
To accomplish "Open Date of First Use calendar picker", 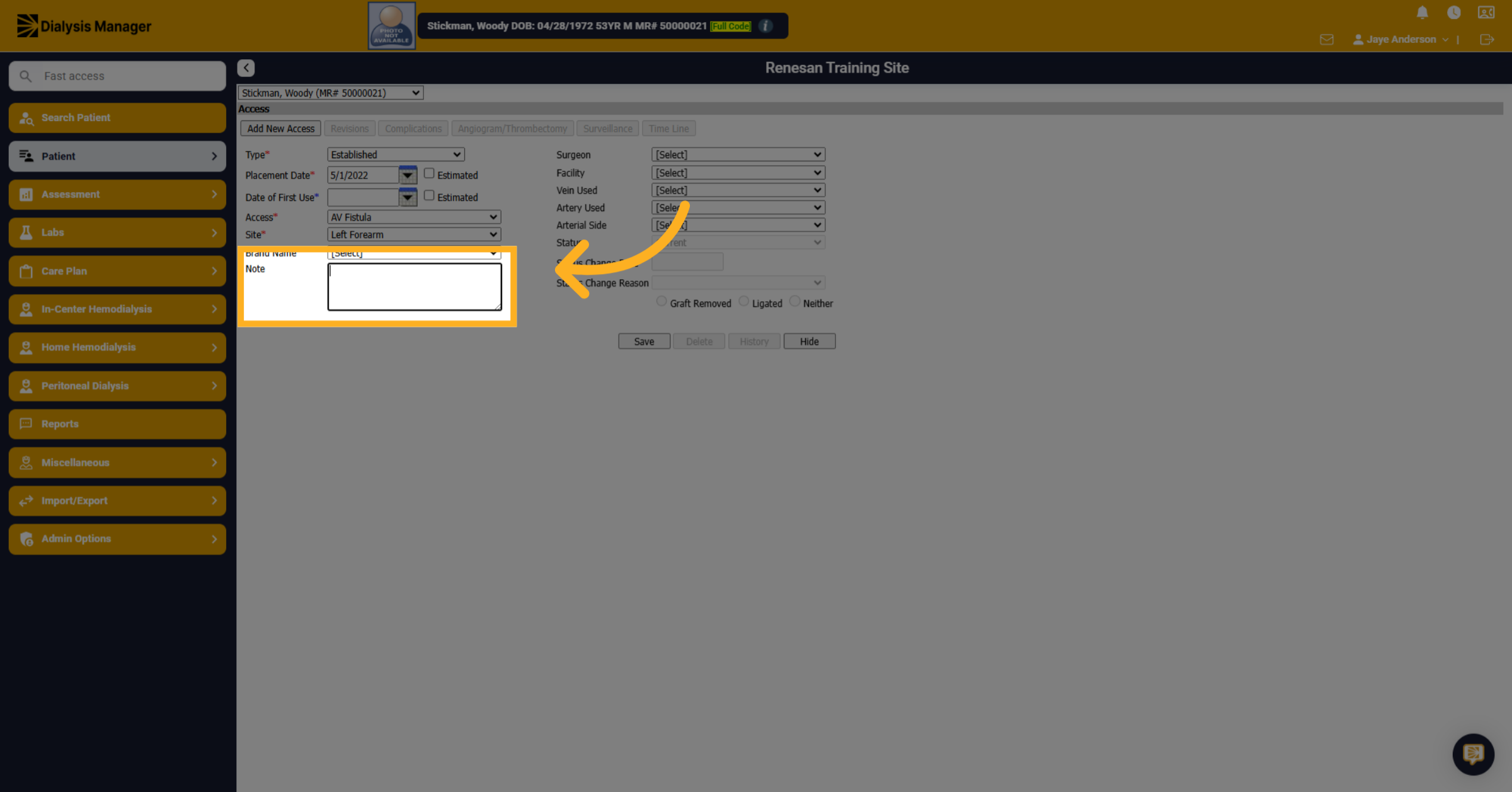I will tap(408, 197).
